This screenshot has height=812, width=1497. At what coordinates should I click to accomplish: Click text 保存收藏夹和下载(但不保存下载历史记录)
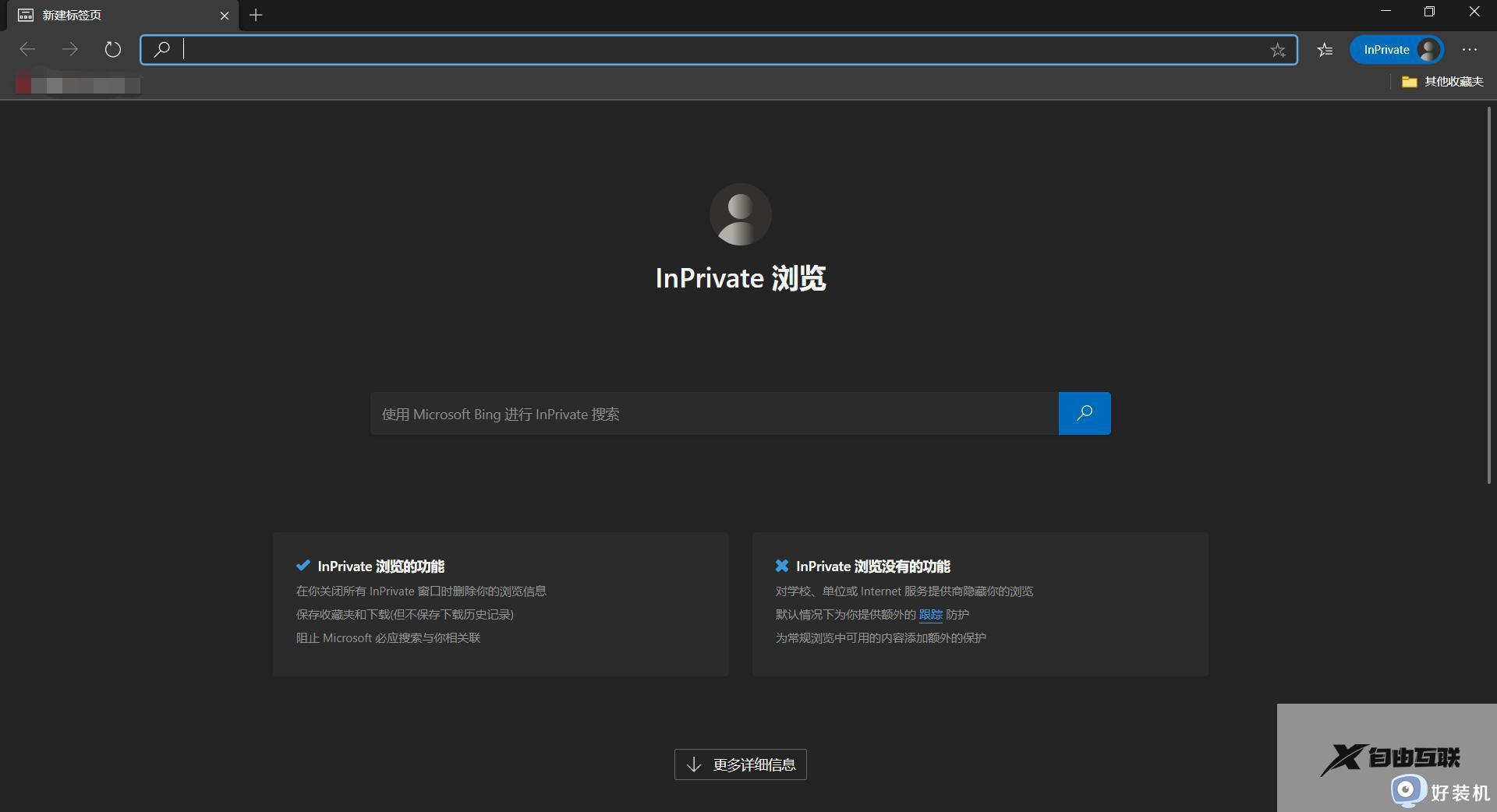(405, 615)
